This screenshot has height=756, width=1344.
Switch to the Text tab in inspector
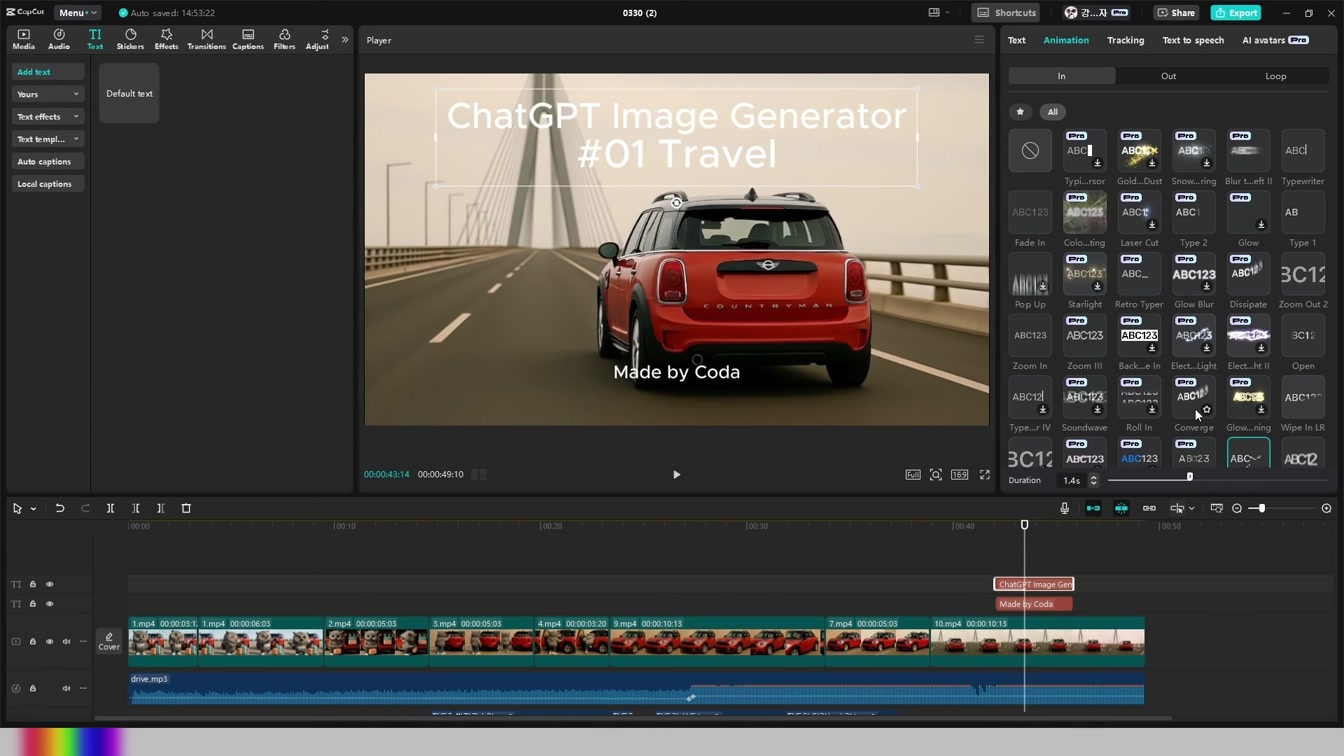coord(1017,40)
